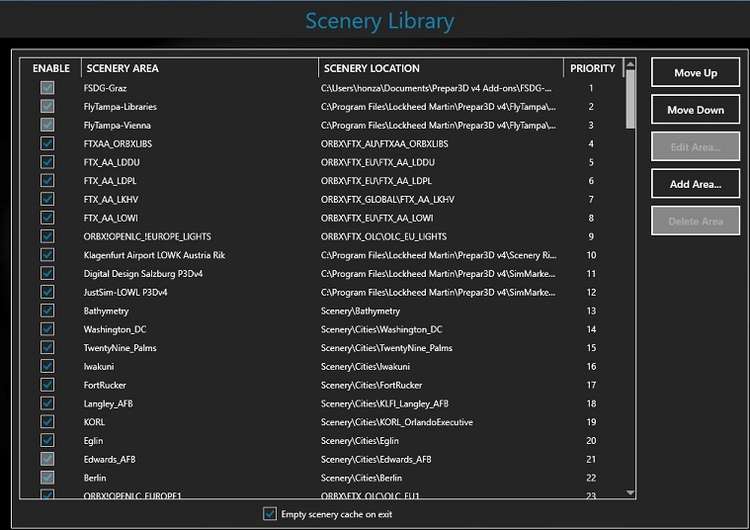Select the Washington_DC scenery area name
Image resolution: width=750 pixels, height=530 pixels.
pyautogui.click(x=115, y=330)
